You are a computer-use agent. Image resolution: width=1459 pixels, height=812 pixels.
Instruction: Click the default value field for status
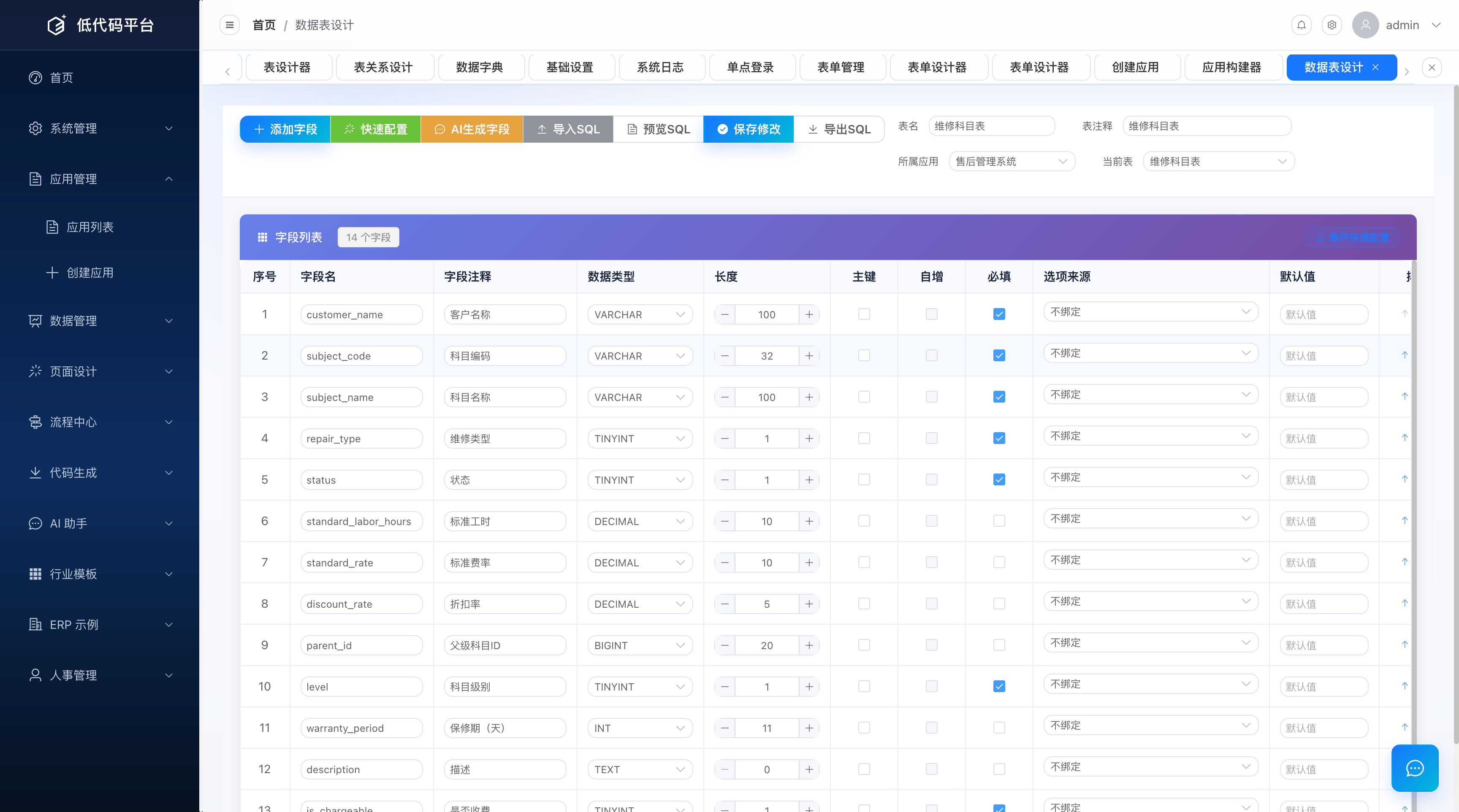point(1323,479)
